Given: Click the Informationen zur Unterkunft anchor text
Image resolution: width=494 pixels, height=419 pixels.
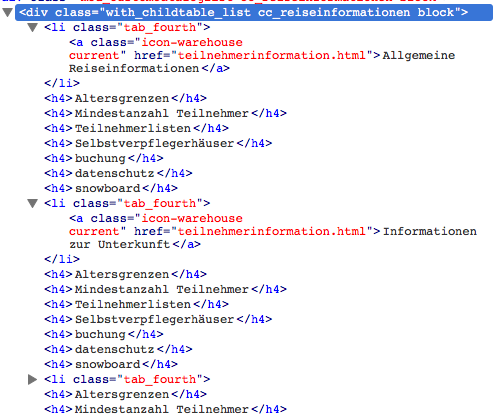Looking at the screenshot, I should pyautogui.click(x=273, y=238).
